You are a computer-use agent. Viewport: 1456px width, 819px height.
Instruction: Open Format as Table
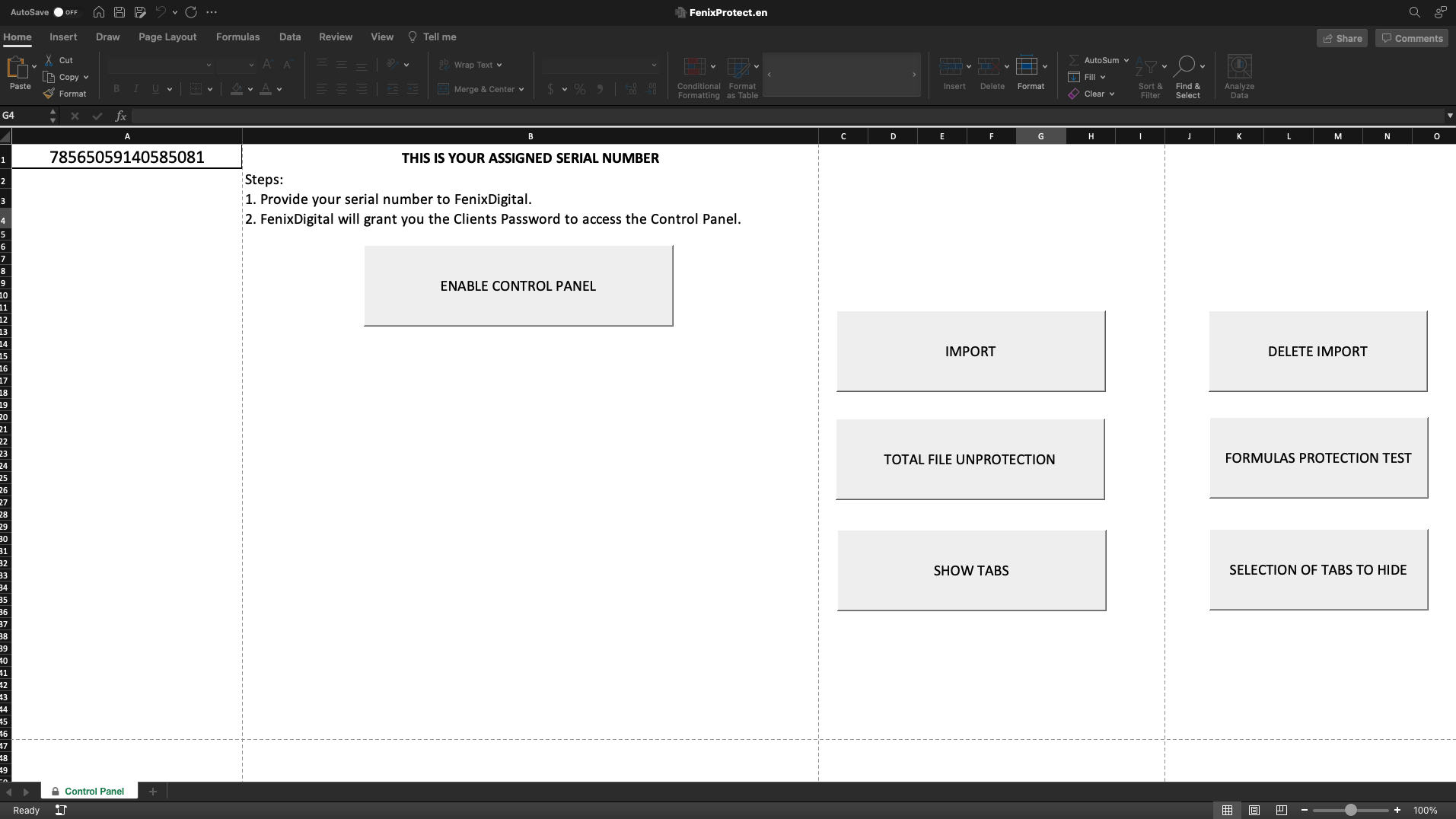742,78
